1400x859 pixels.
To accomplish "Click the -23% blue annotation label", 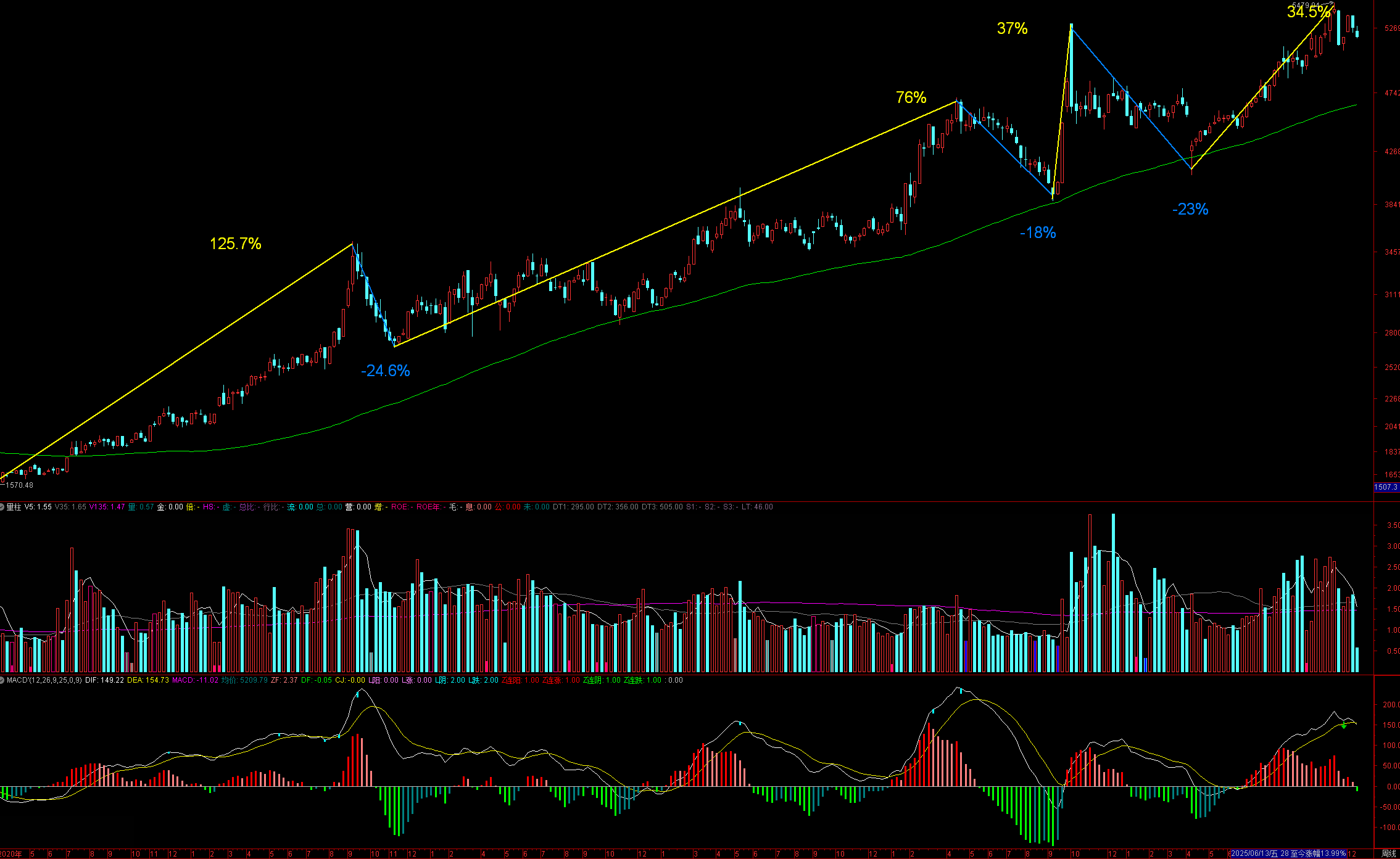I will (x=1190, y=209).
